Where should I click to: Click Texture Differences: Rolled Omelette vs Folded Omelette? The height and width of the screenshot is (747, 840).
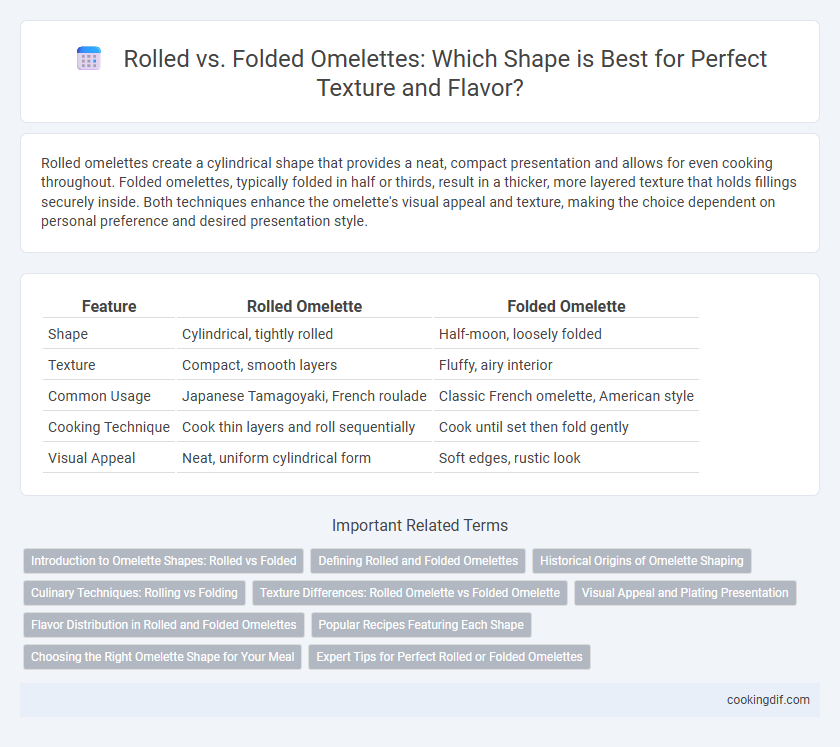pyautogui.click(x=410, y=593)
